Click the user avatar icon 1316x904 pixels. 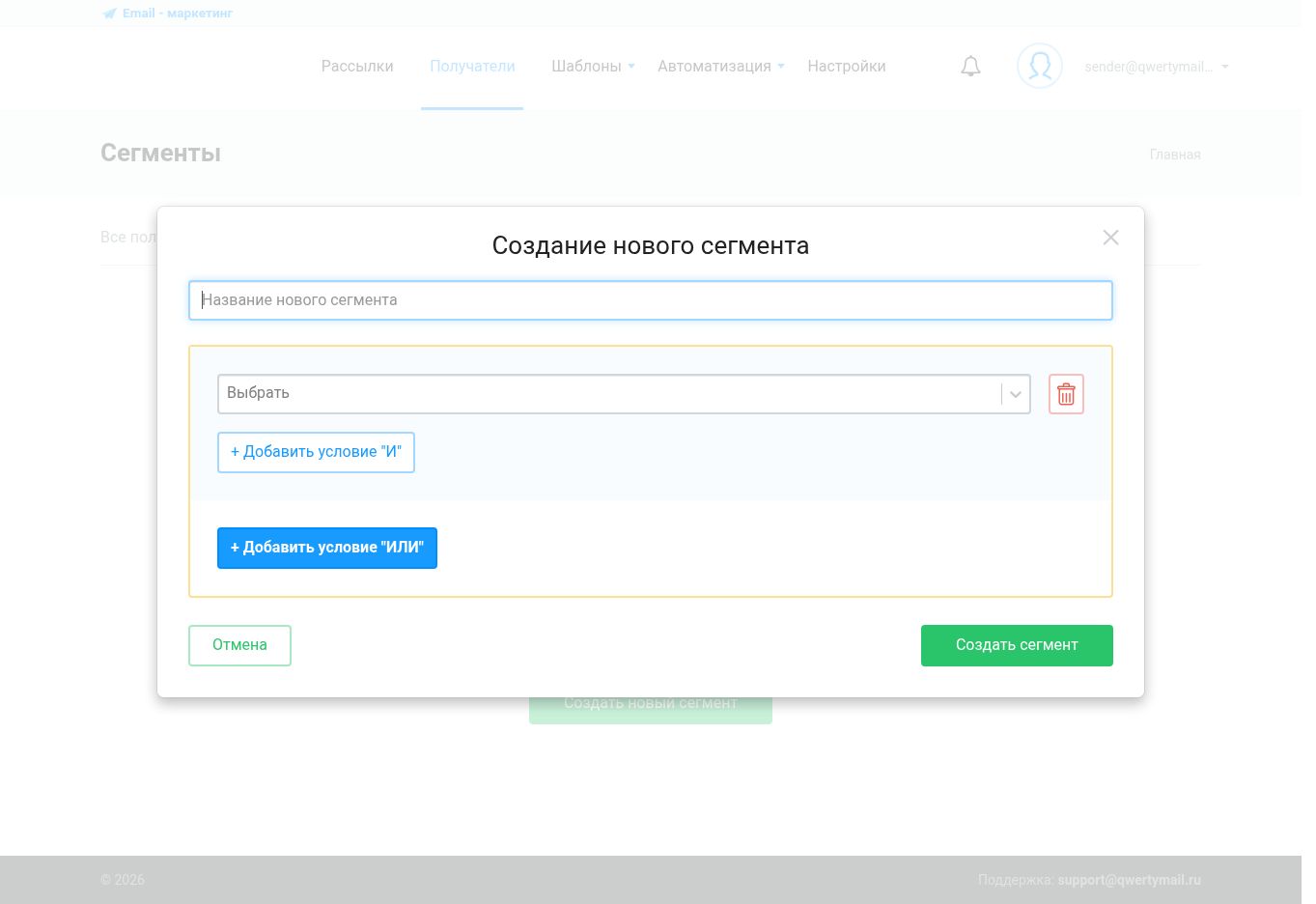(1040, 67)
